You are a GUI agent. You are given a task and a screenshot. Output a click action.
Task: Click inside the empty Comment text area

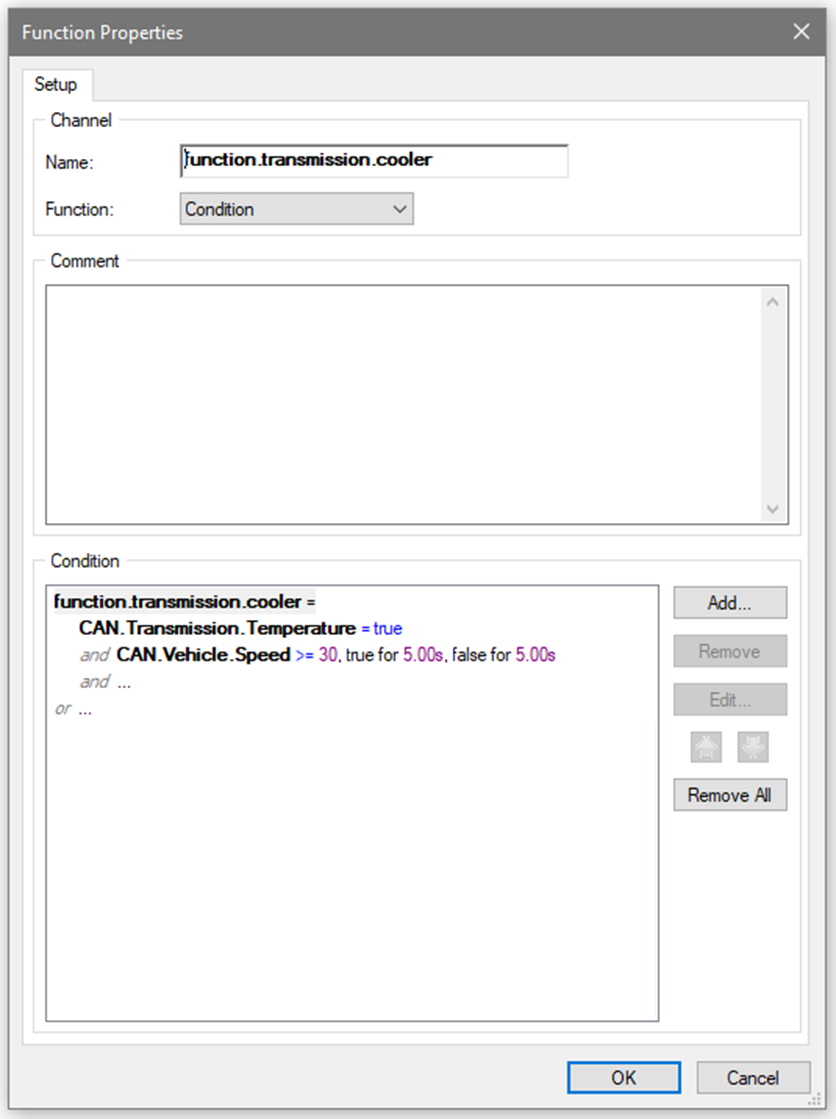tap(400, 404)
